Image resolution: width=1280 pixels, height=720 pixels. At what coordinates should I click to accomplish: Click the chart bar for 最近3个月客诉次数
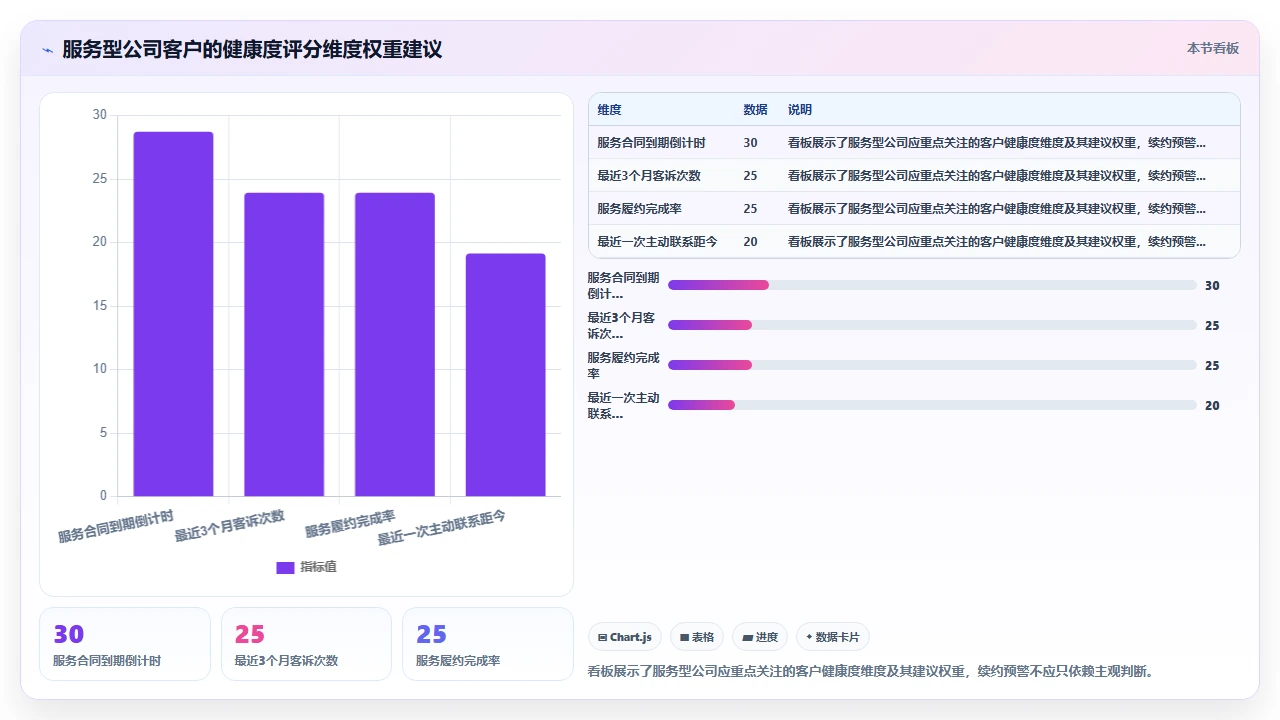pyautogui.click(x=284, y=344)
